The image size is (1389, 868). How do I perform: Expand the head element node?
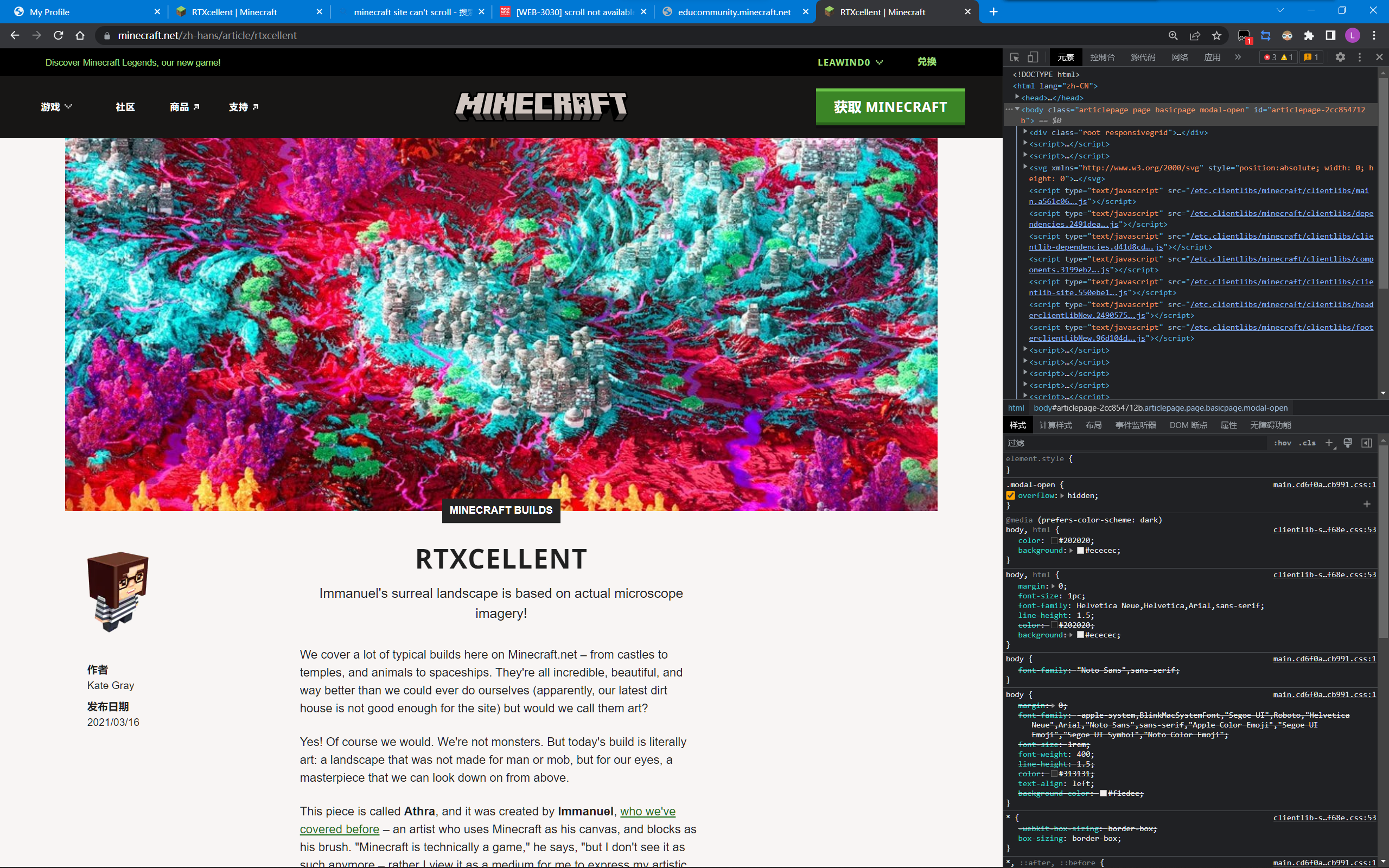[1017, 98]
